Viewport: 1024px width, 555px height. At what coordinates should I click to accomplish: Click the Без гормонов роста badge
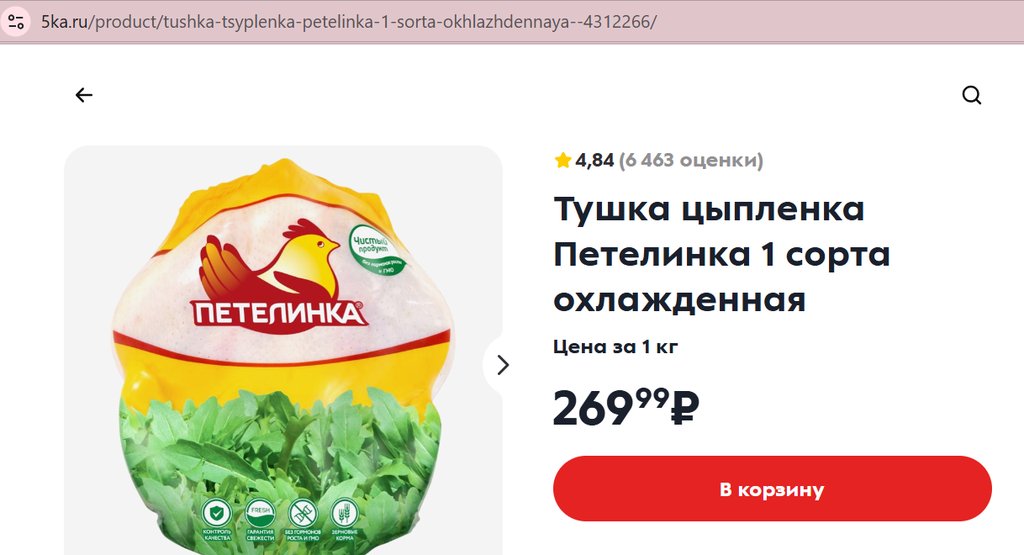[302, 520]
